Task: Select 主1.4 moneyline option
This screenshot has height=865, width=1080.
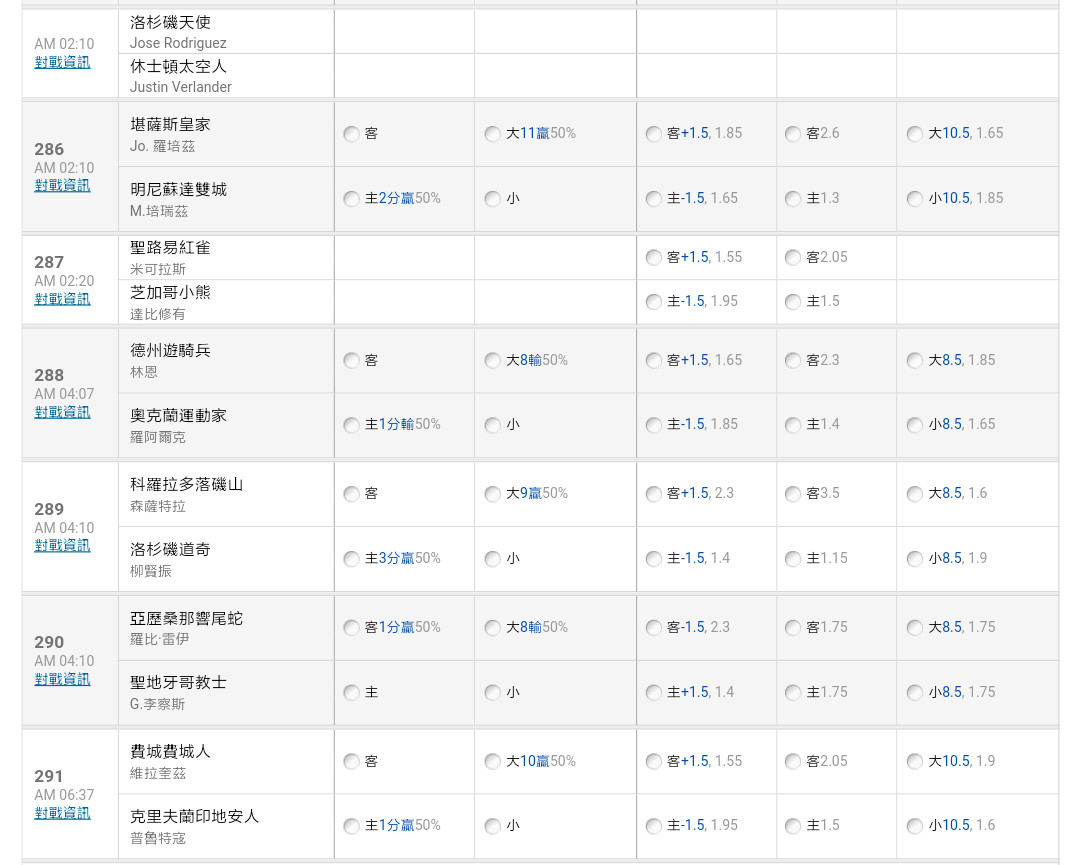Action: (793, 425)
